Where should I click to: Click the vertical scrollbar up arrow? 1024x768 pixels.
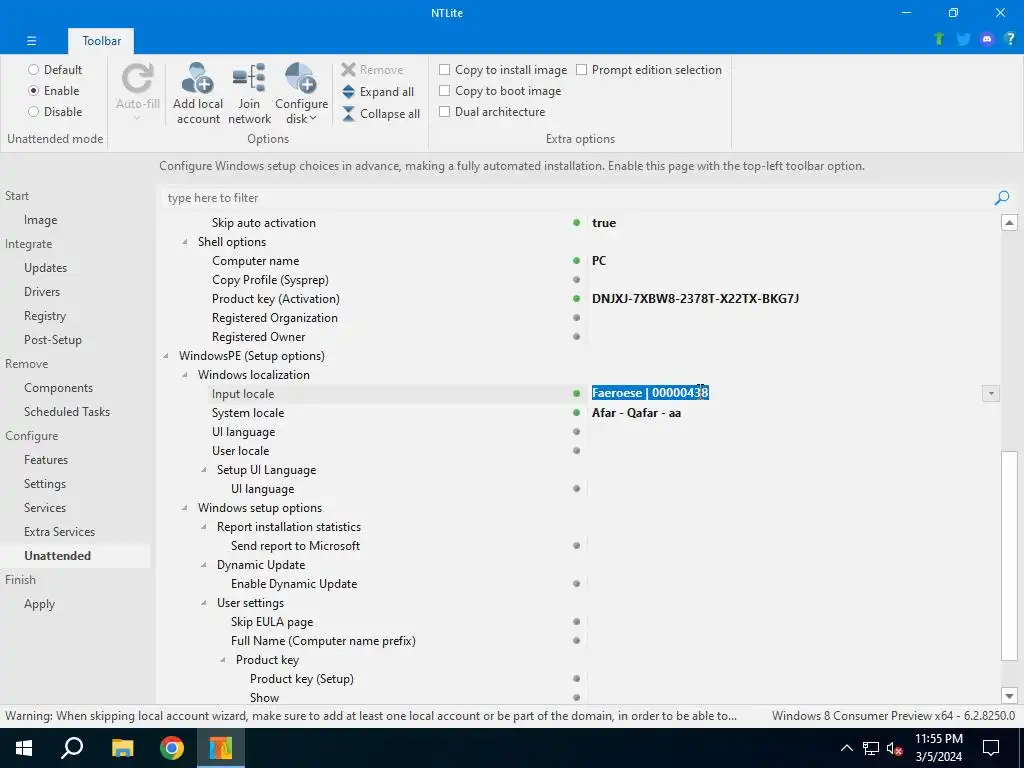click(1009, 223)
